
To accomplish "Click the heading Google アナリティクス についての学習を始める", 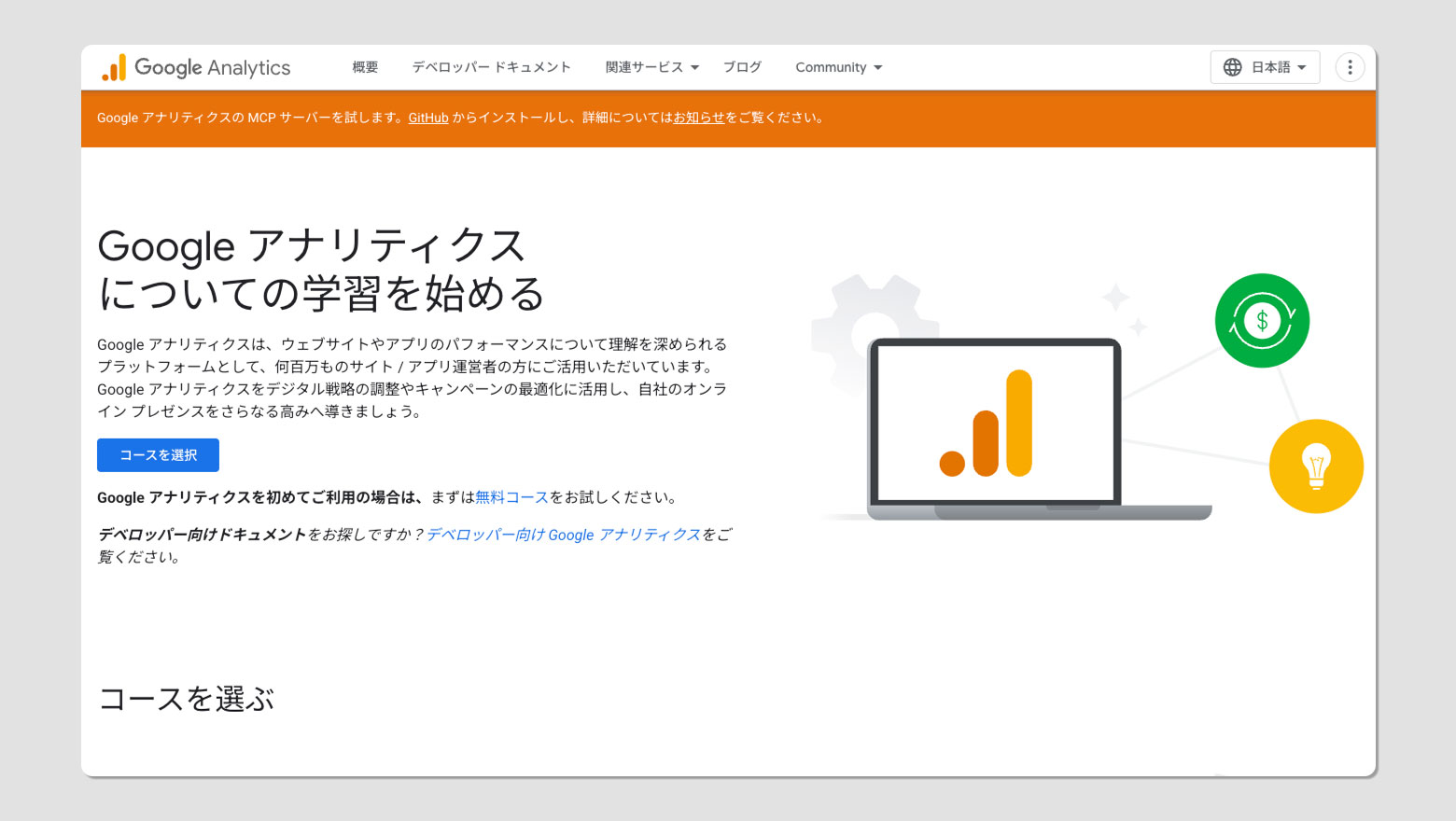I will 321,270.
